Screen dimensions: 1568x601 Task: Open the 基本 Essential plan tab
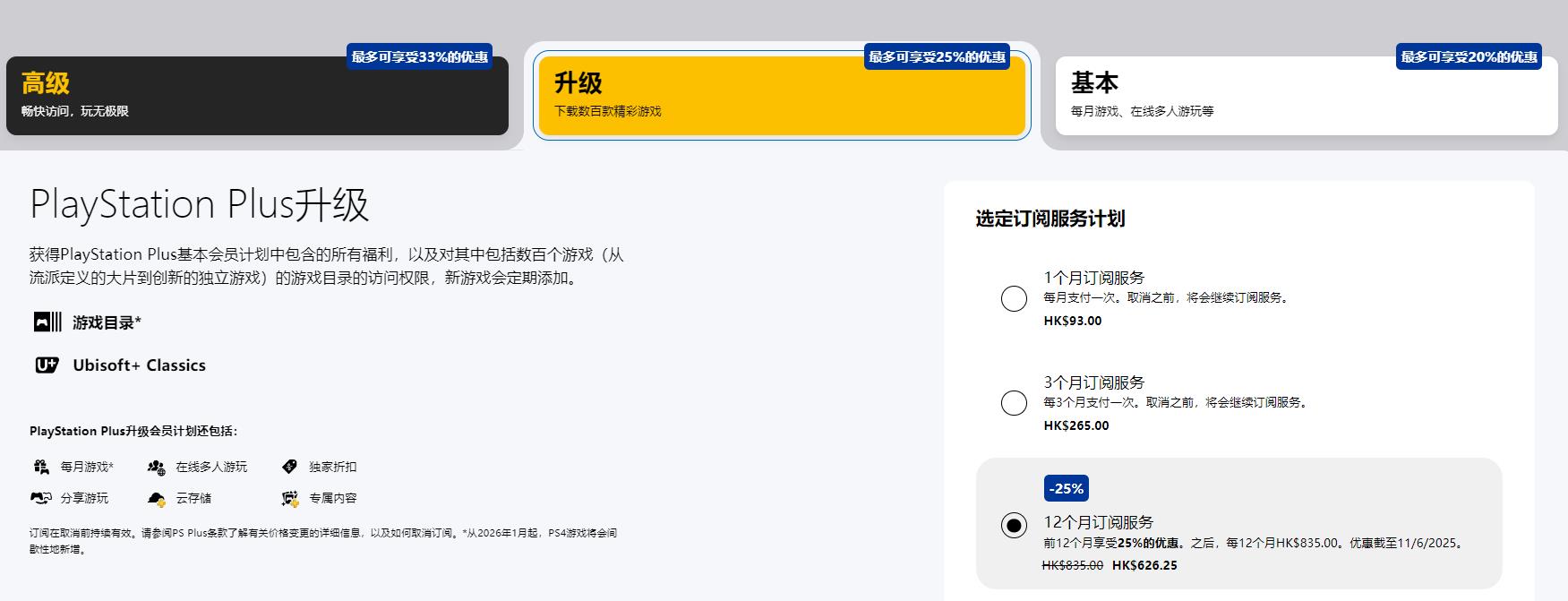1306,97
